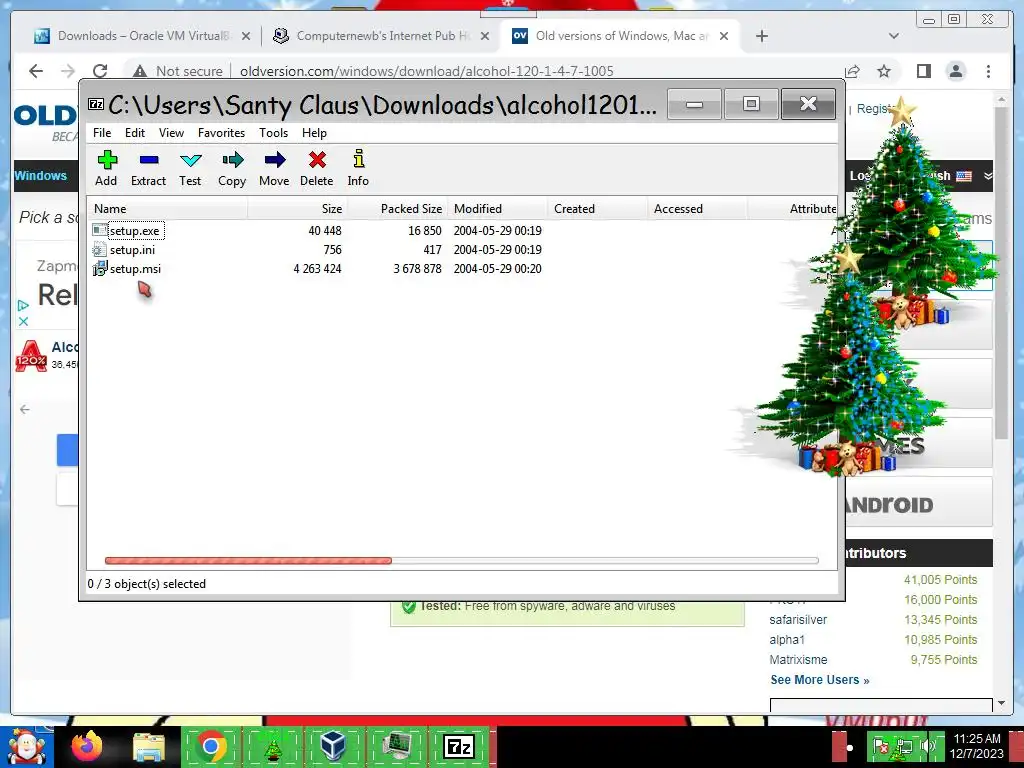
Task: Click the oldversion.com address bar
Action: coord(426,71)
